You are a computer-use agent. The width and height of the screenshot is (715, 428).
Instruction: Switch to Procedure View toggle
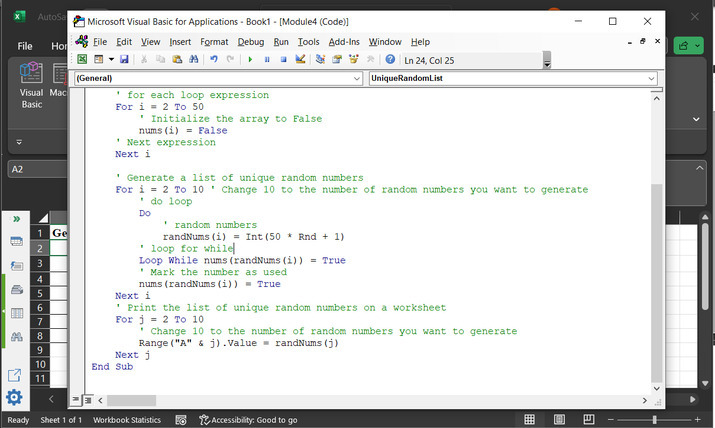[x=77, y=400]
